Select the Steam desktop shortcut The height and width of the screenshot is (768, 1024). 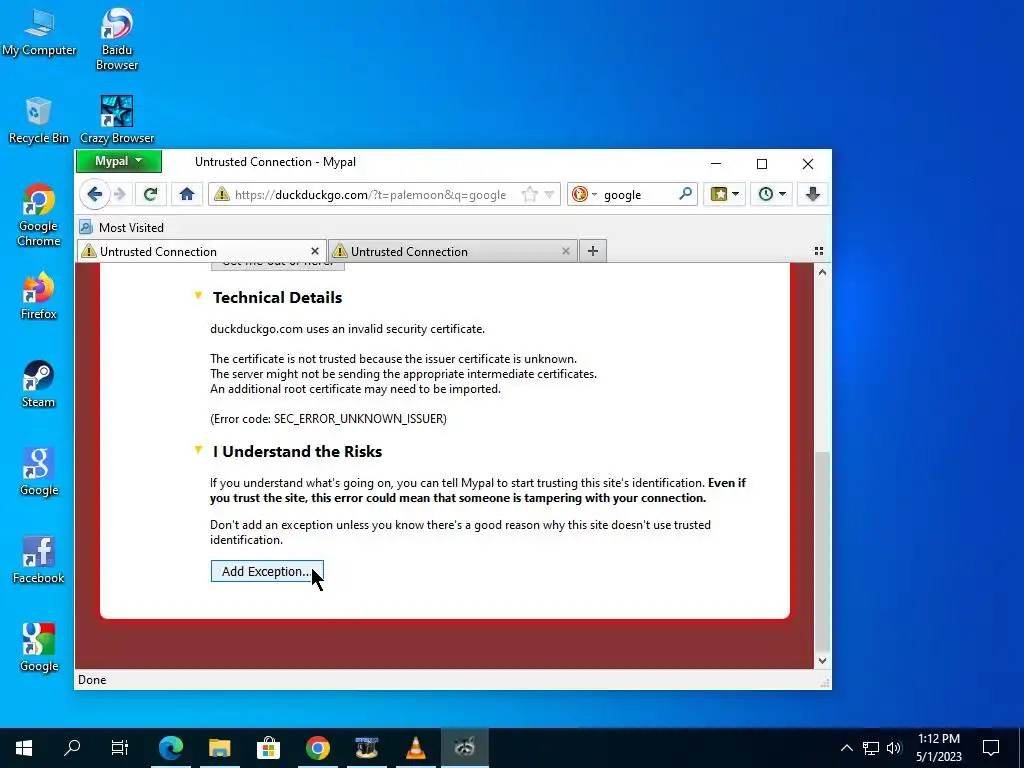(39, 384)
